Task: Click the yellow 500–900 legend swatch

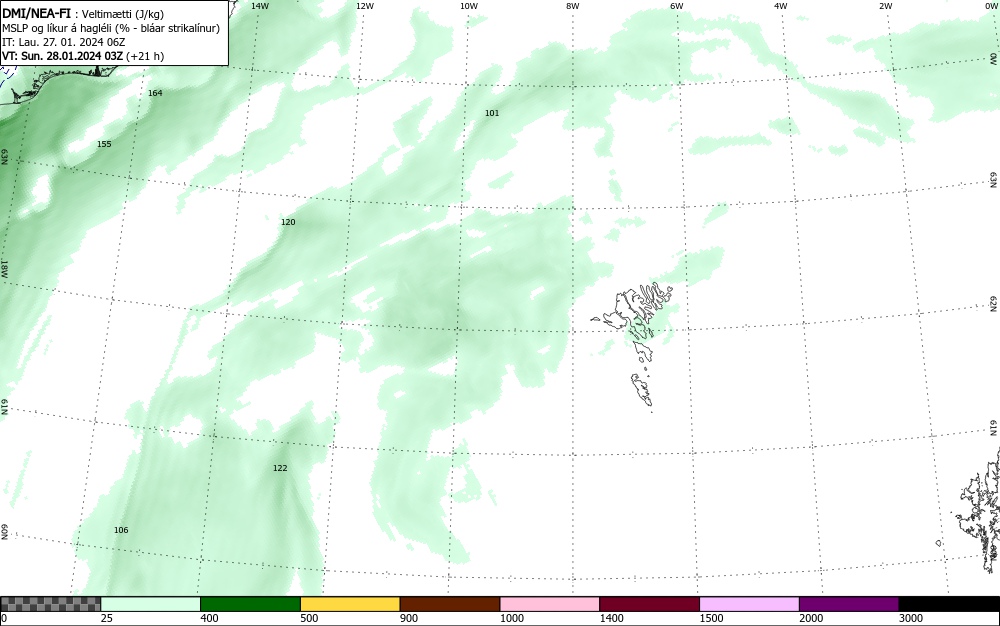Action: coord(350,604)
